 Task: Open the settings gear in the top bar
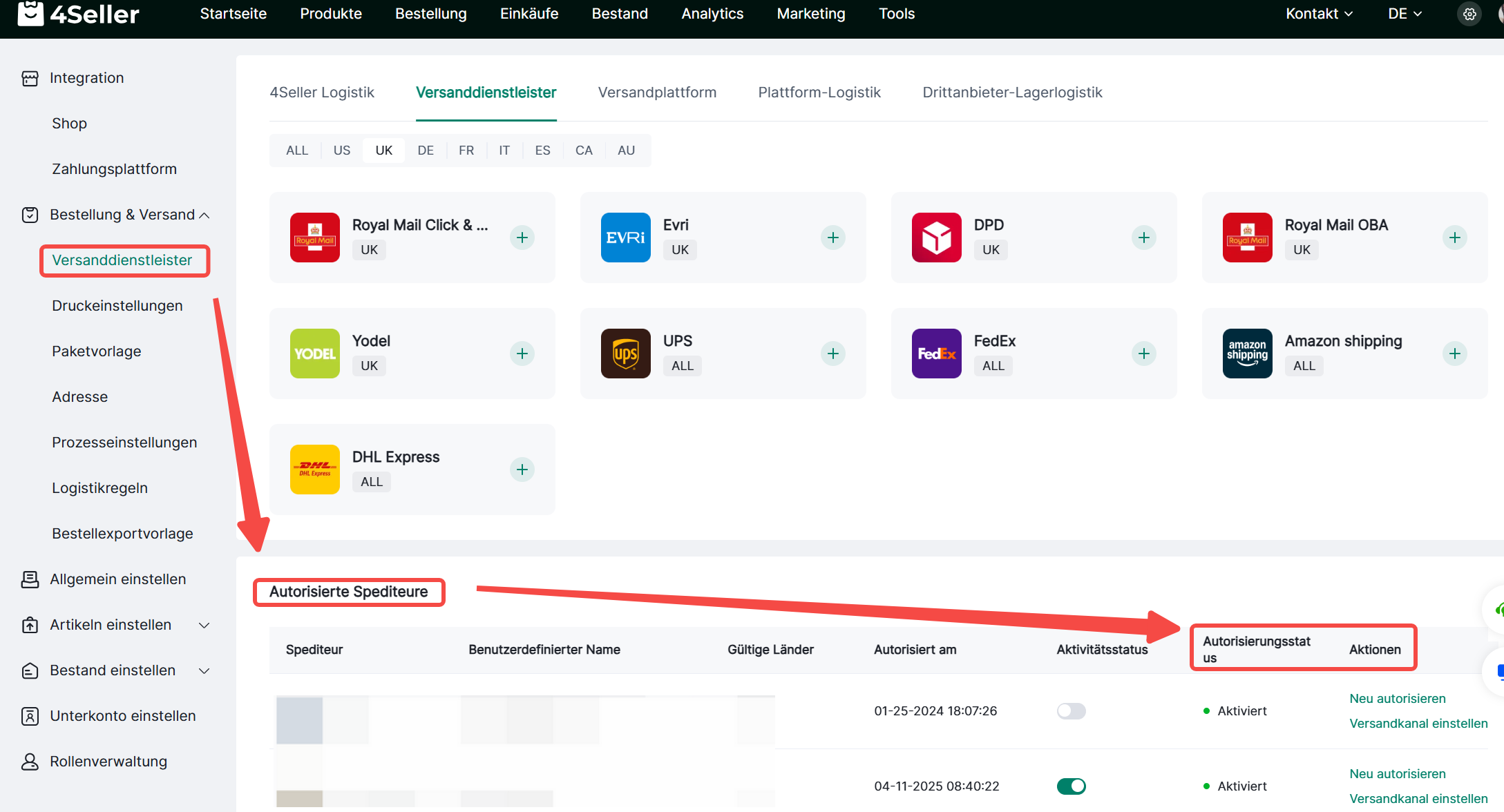(1469, 14)
